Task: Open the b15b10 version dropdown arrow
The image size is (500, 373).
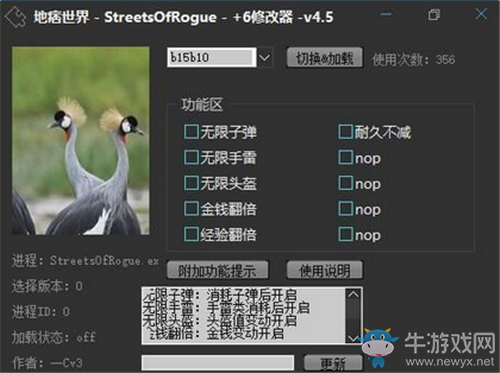Action: coord(265,58)
